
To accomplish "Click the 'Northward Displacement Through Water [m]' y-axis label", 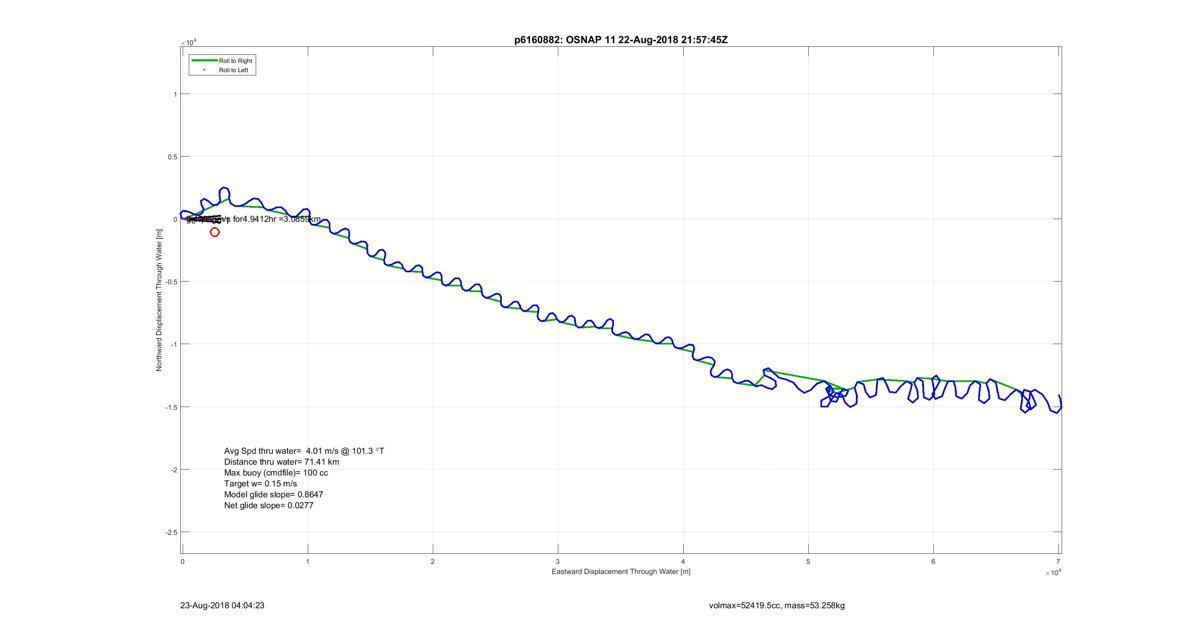I will click(158, 300).
